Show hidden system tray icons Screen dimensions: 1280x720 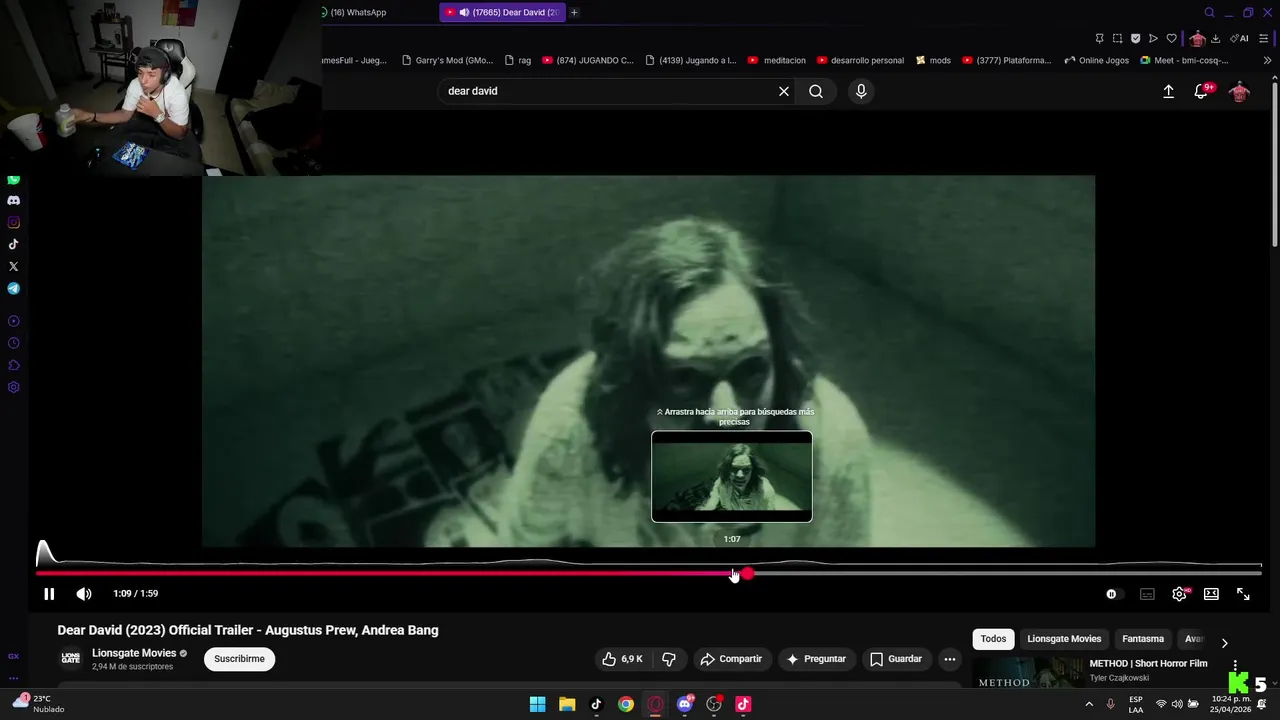click(1089, 704)
